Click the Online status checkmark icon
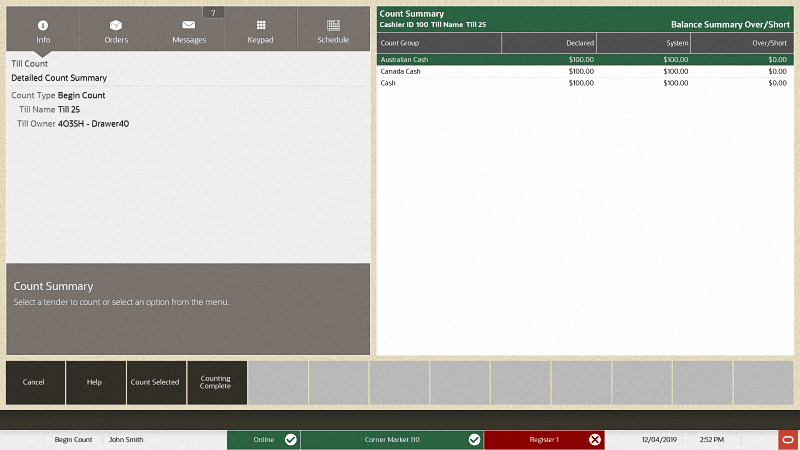 pyautogui.click(x=291, y=439)
